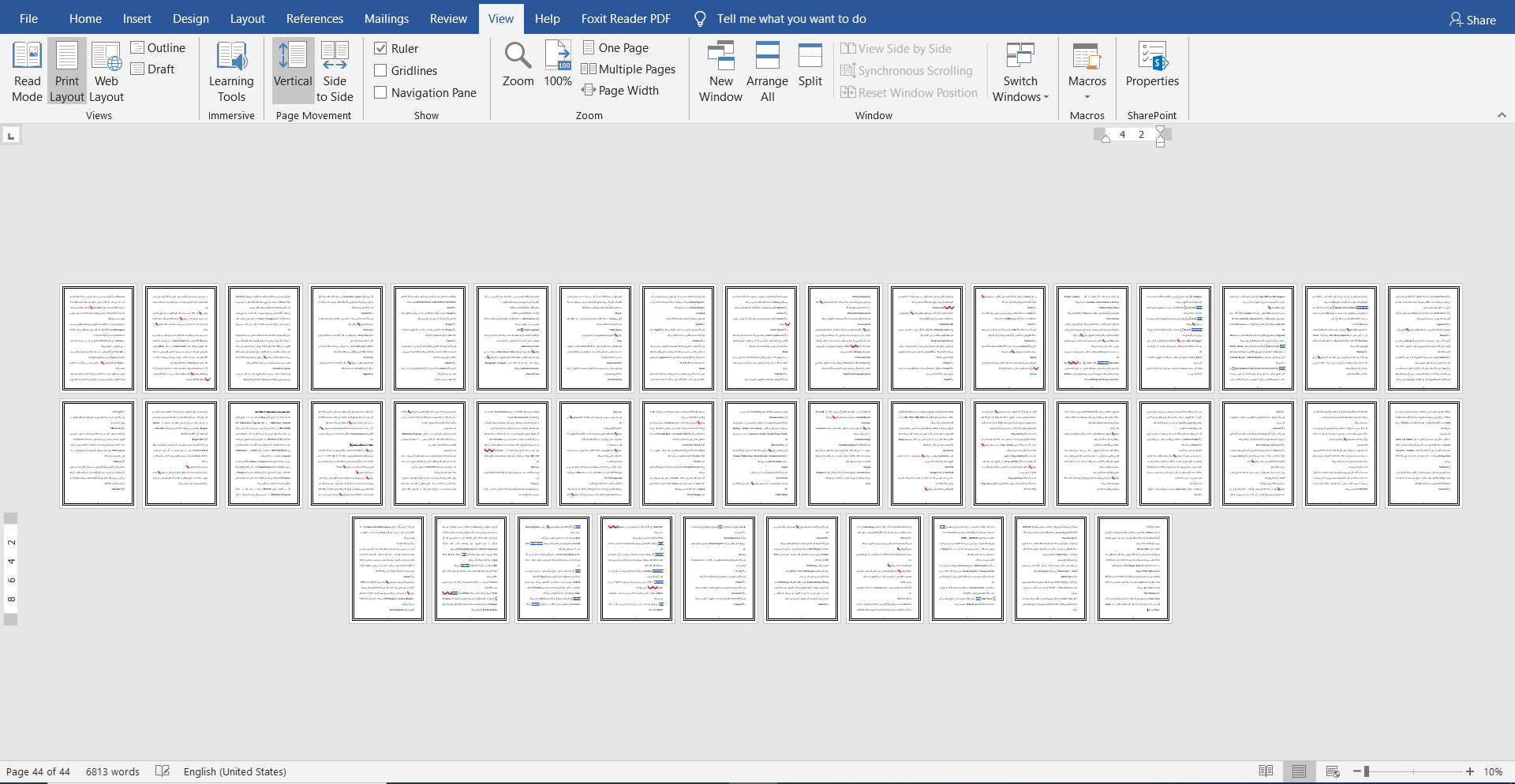Click zoom out minus button

click(x=1356, y=771)
